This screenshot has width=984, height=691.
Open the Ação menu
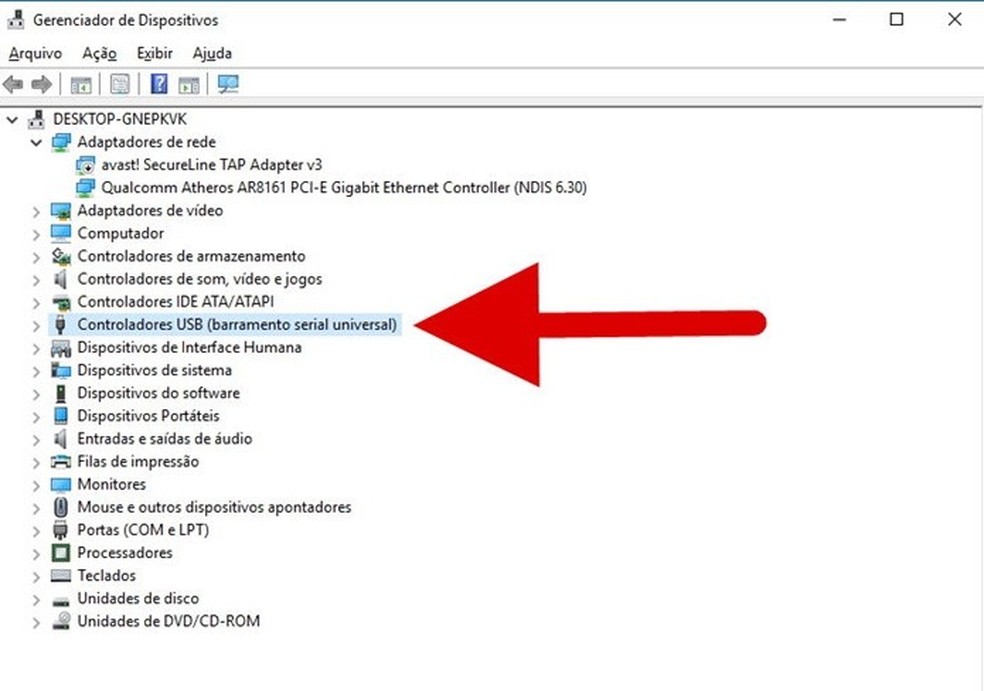coord(99,53)
